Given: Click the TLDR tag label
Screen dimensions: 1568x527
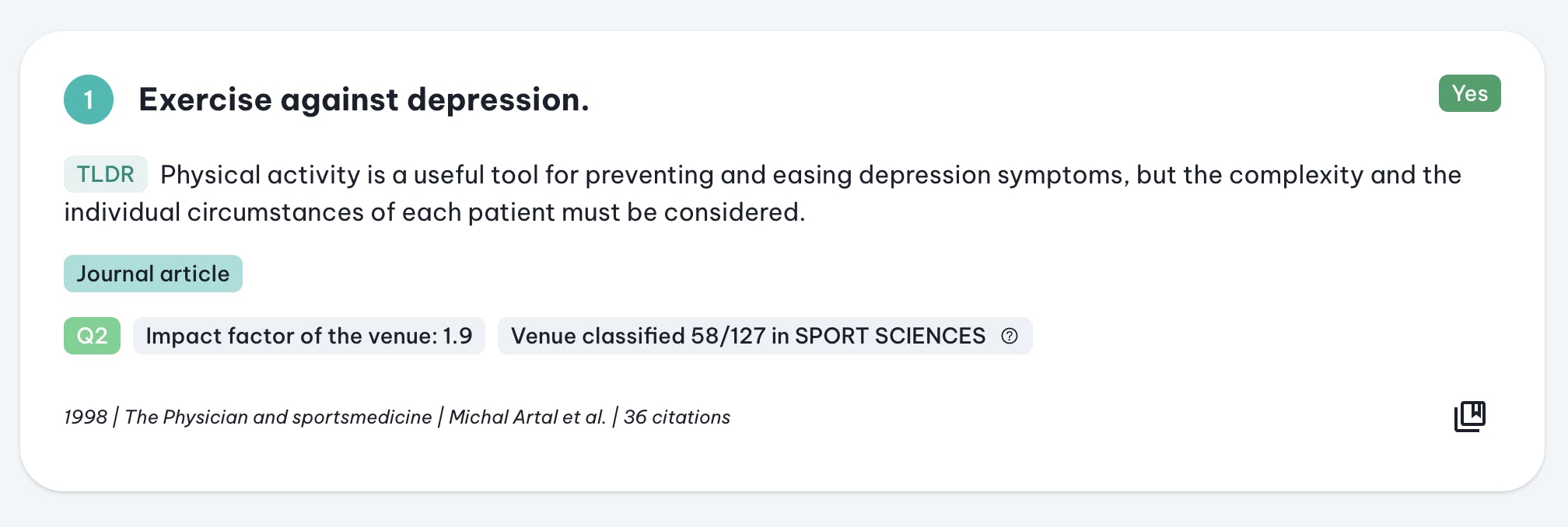Looking at the screenshot, I should coord(106,174).
